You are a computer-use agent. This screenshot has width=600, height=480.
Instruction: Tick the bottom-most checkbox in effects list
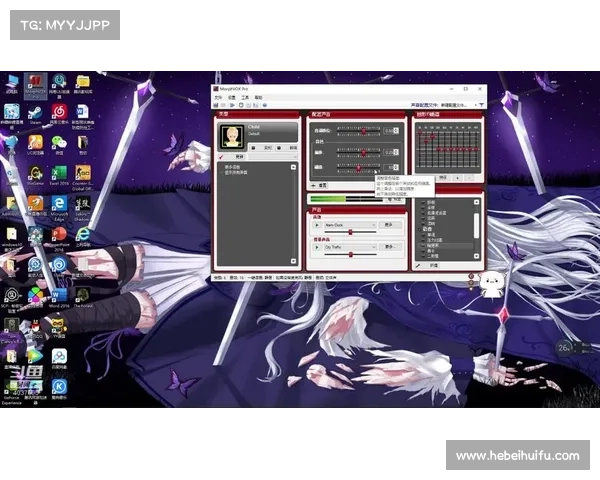click(x=423, y=256)
